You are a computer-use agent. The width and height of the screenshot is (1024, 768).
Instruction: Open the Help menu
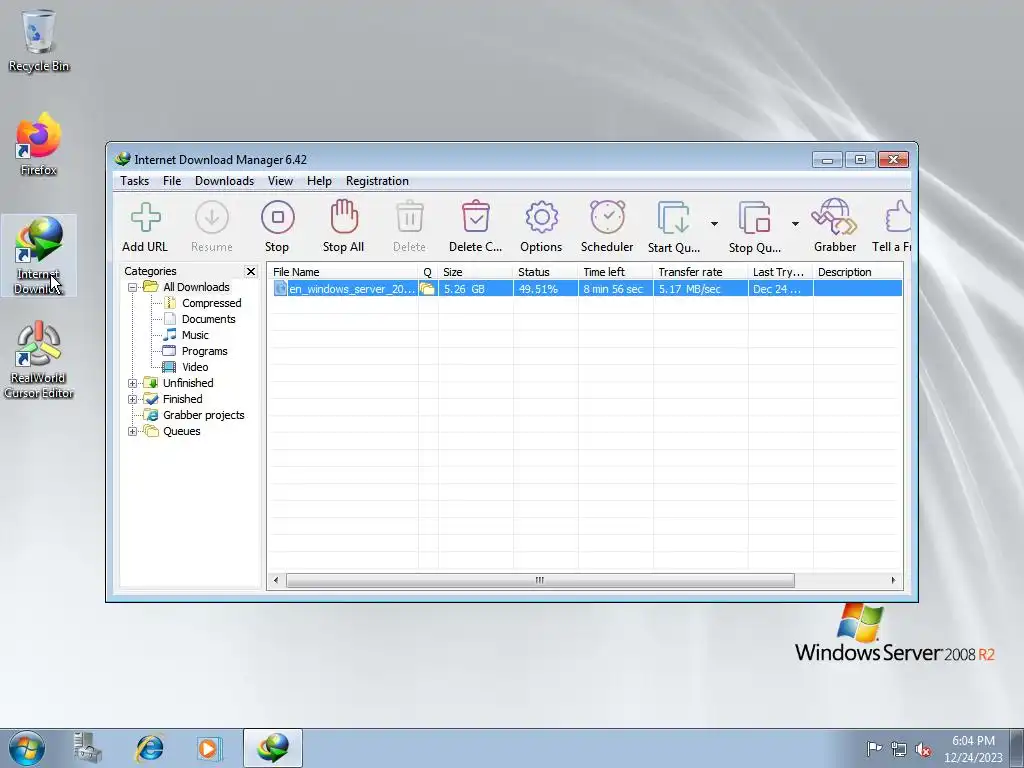(319, 181)
